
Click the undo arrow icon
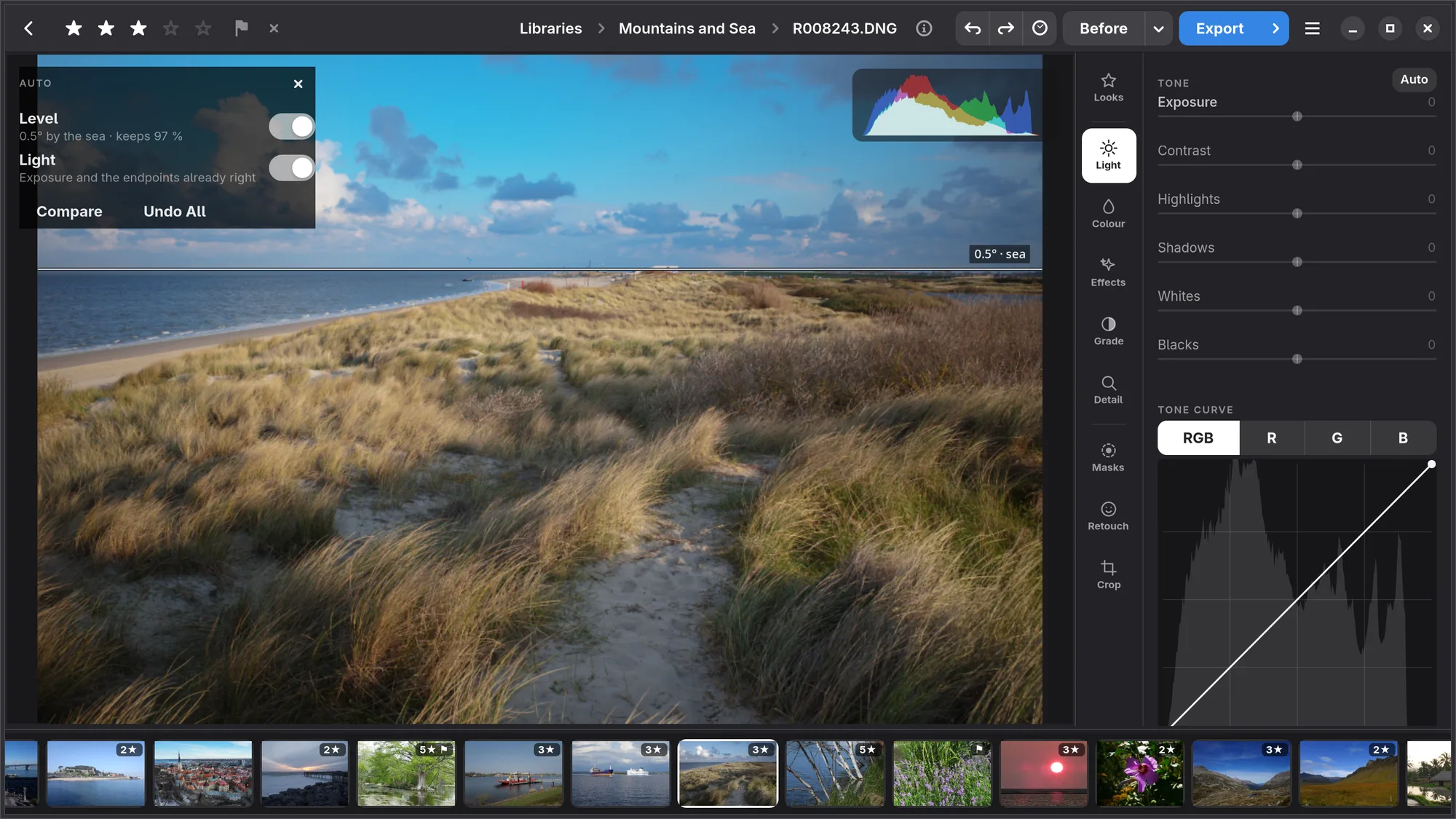click(973, 28)
